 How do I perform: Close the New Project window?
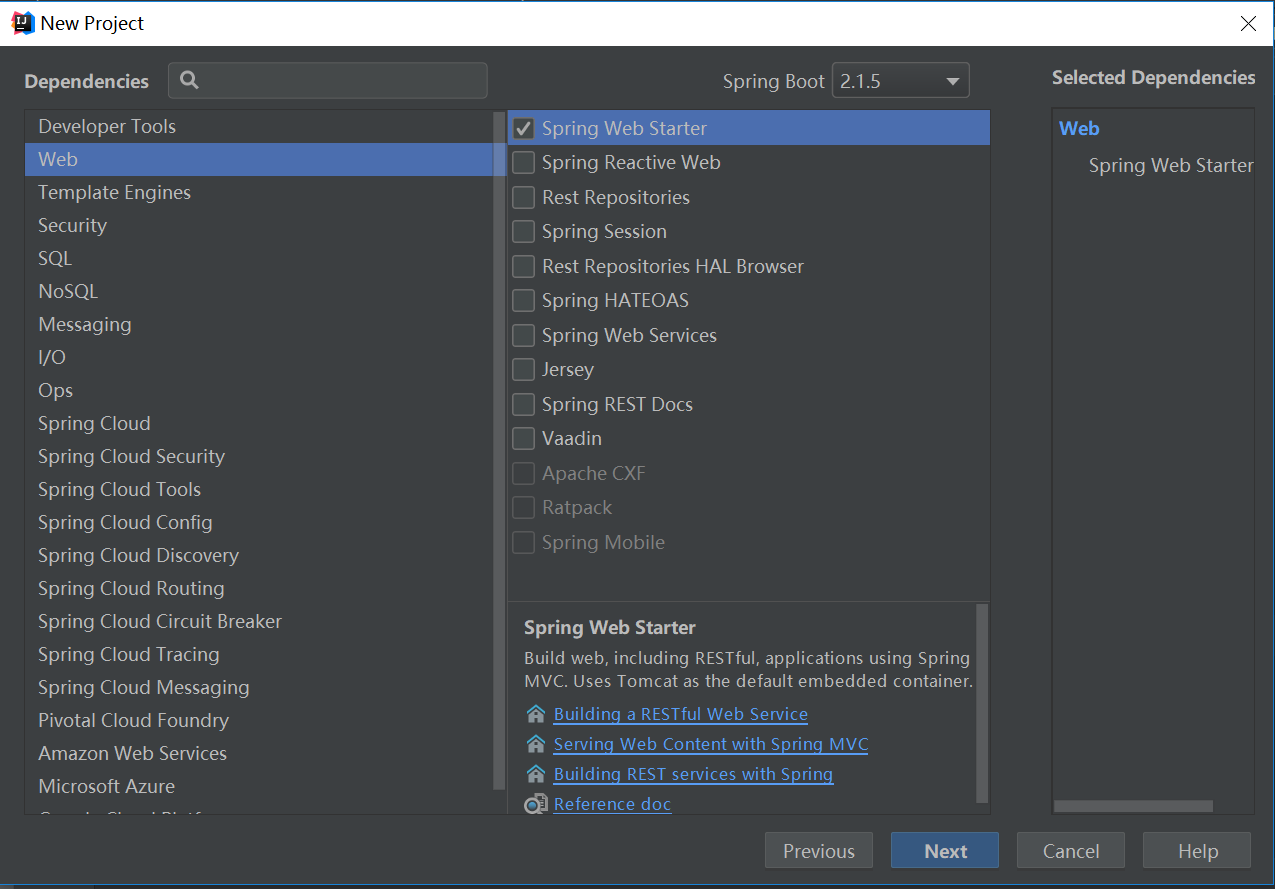[1248, 24]
